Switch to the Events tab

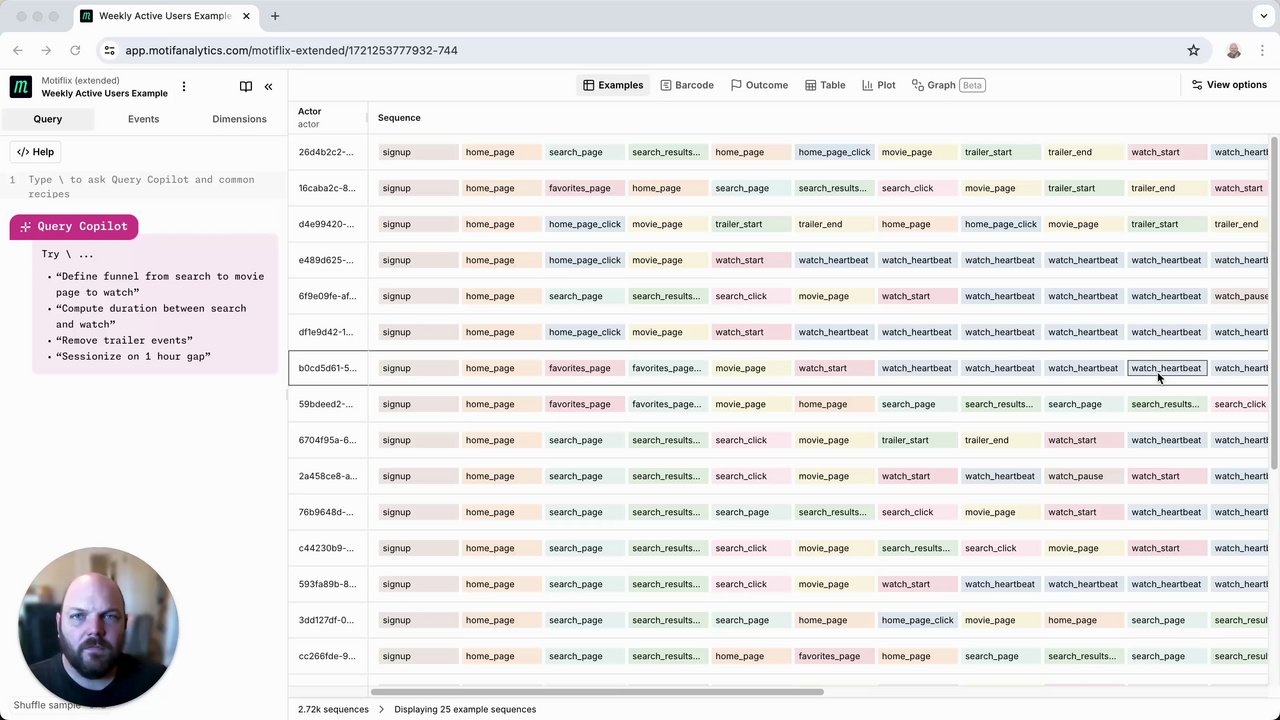[143, 119]
